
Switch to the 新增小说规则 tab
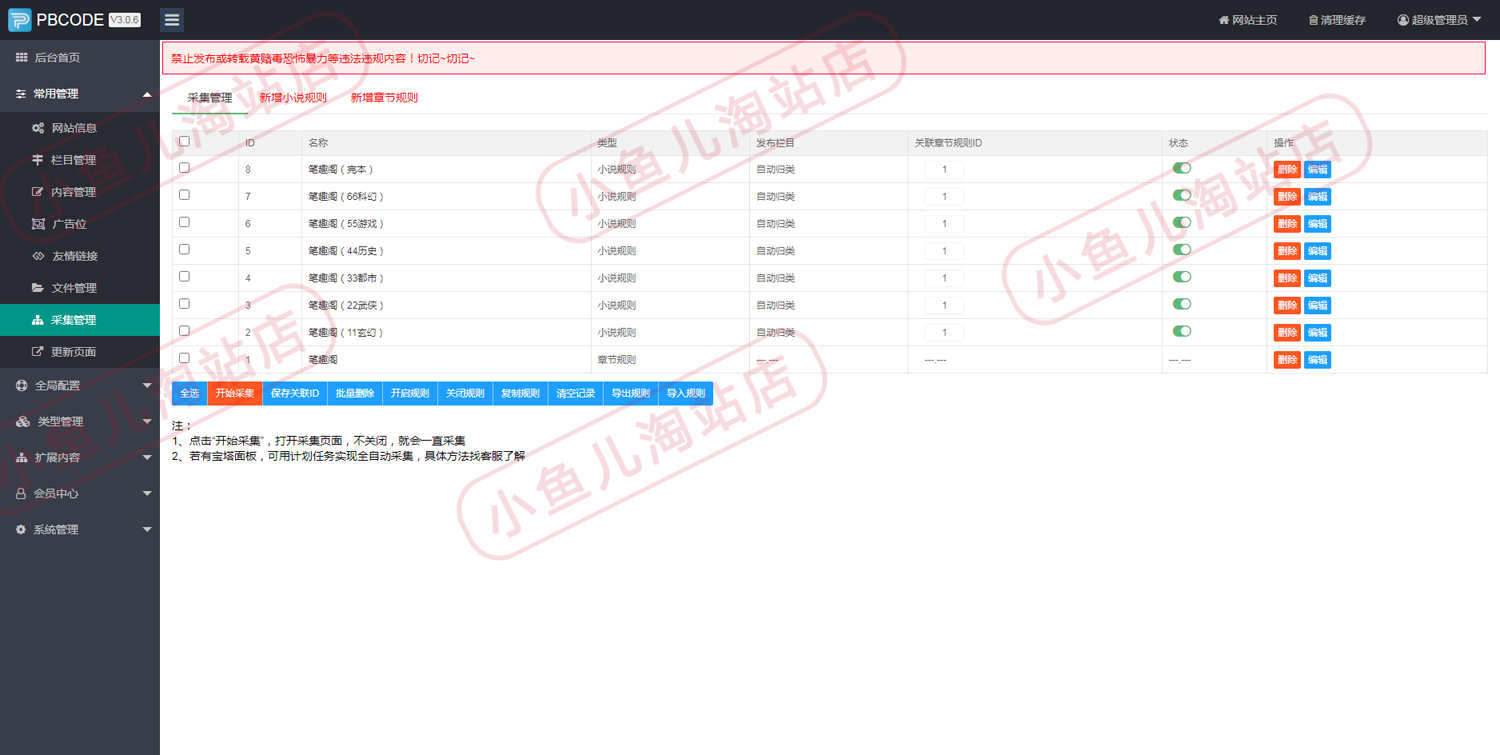(x=293, y=98)
